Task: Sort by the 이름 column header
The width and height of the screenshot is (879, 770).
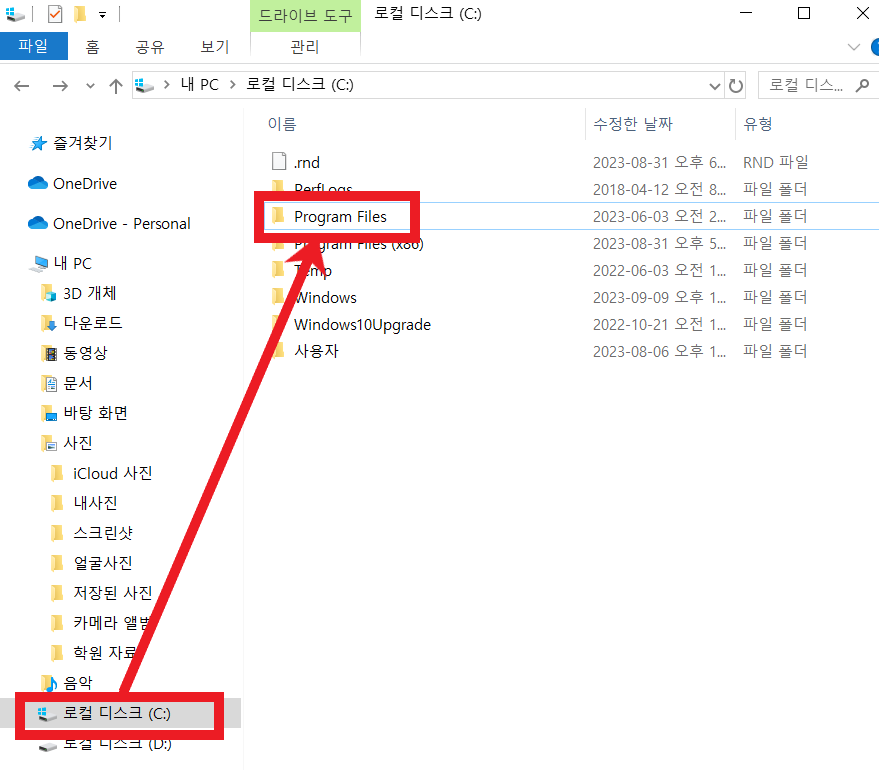Action: [x=282, y=124]
